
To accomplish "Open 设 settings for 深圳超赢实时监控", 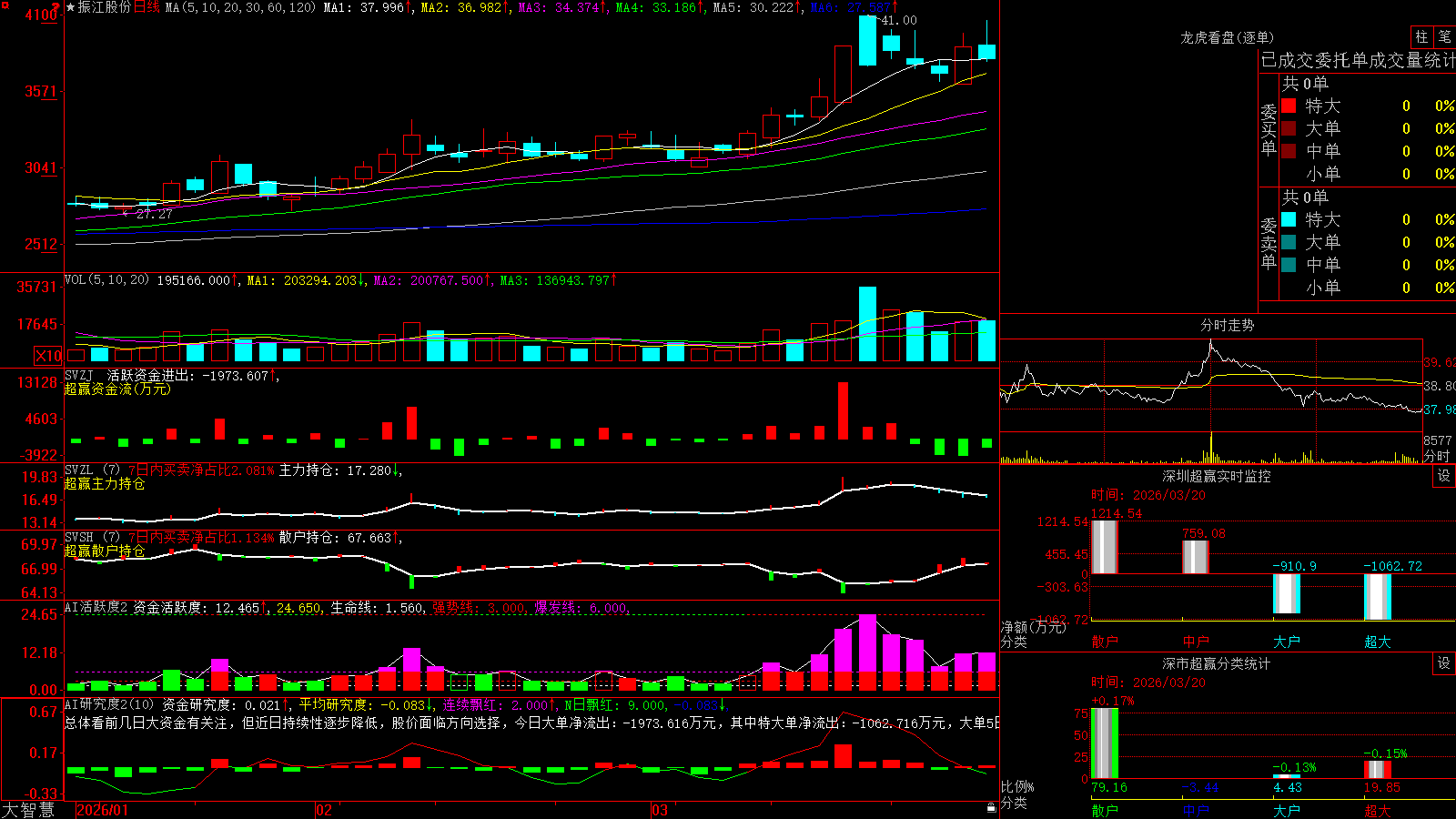I will click(1444, 476).
